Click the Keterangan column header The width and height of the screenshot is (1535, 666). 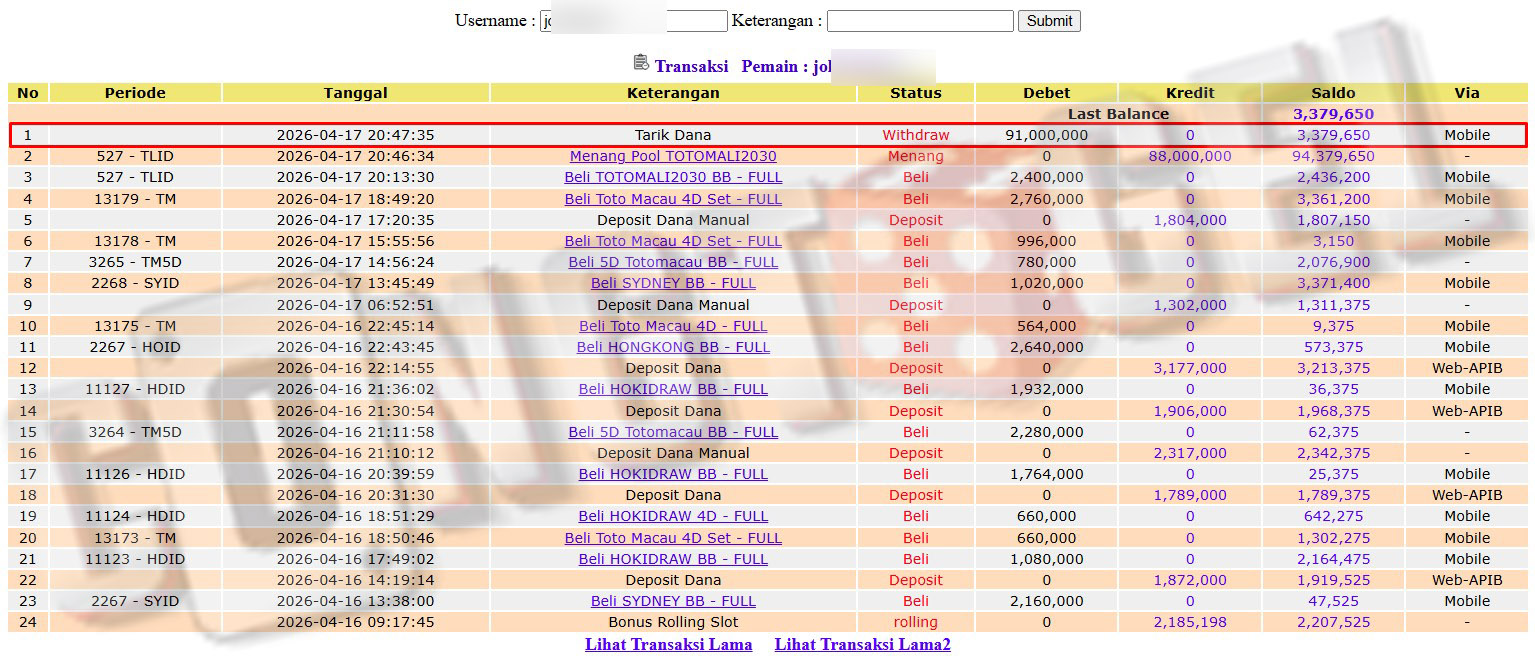673,93
